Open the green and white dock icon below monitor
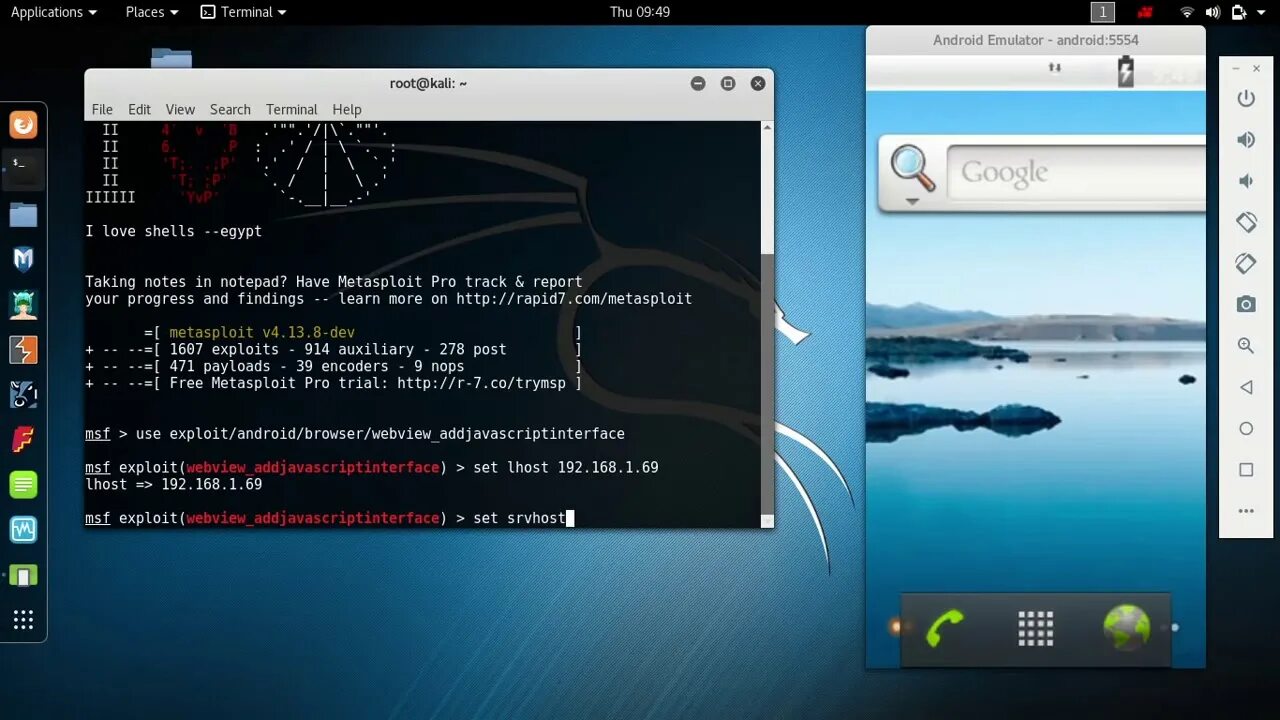The width and height of the screenshot is (1280, 720). 23,575
